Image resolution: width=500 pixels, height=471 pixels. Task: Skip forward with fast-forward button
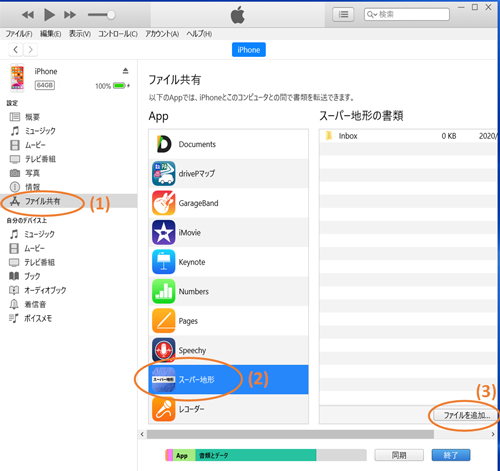pos(70,15)
